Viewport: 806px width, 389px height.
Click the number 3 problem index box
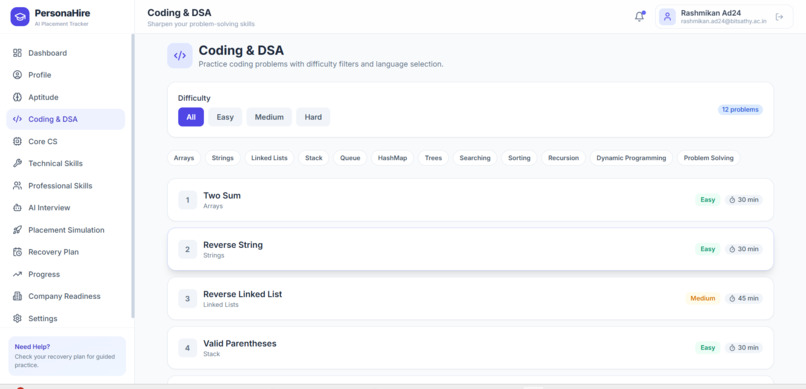[x=188, y=299]
